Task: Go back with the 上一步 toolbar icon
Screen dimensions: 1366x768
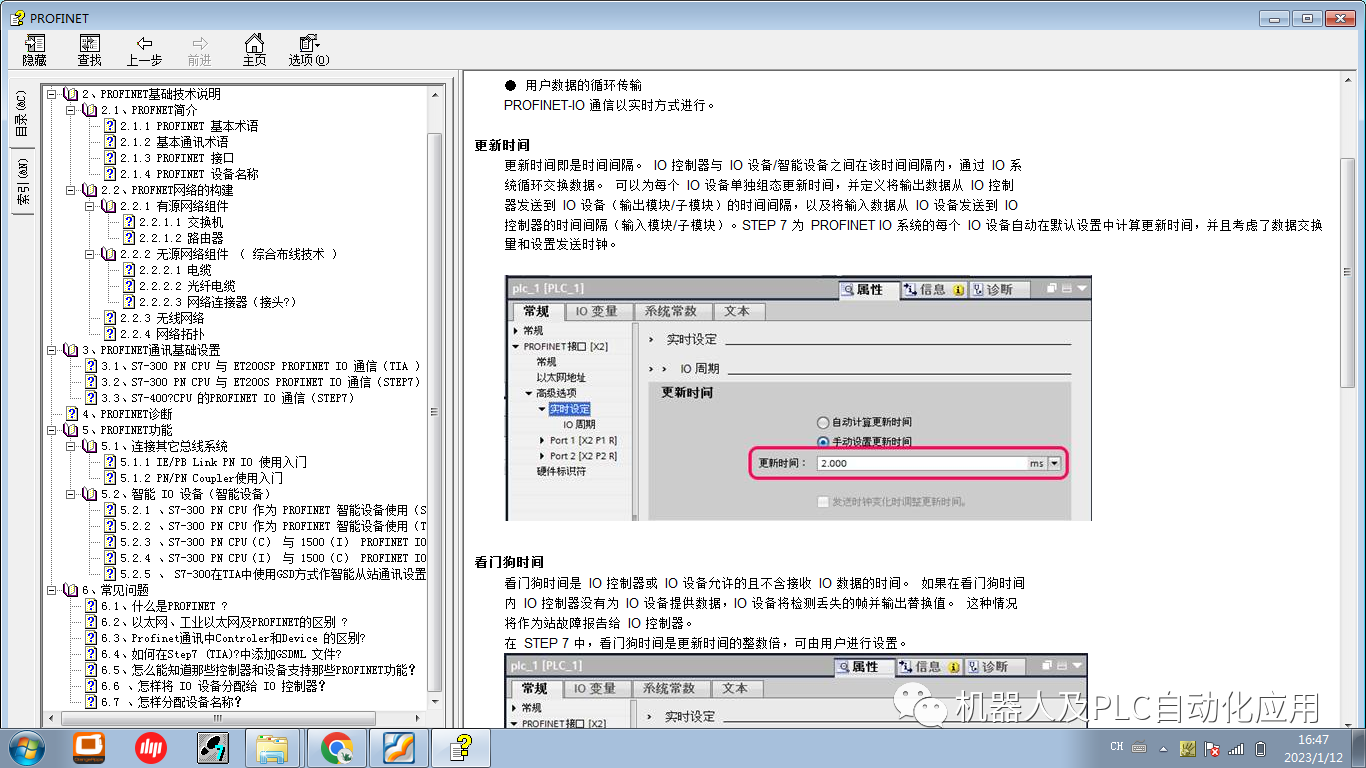Action: click(146, 49)
